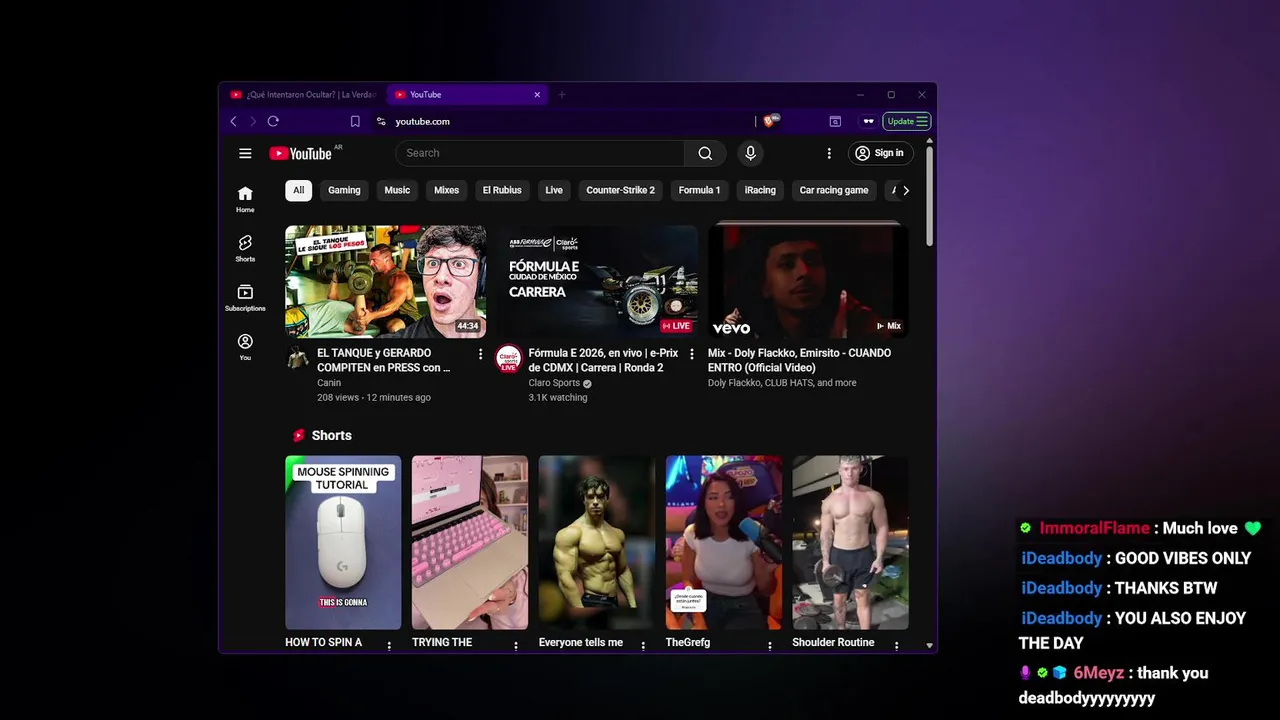The width and height of the screenshot is (1280, 720).
Task: Open the You section in the sidebar
Action: 245,347
